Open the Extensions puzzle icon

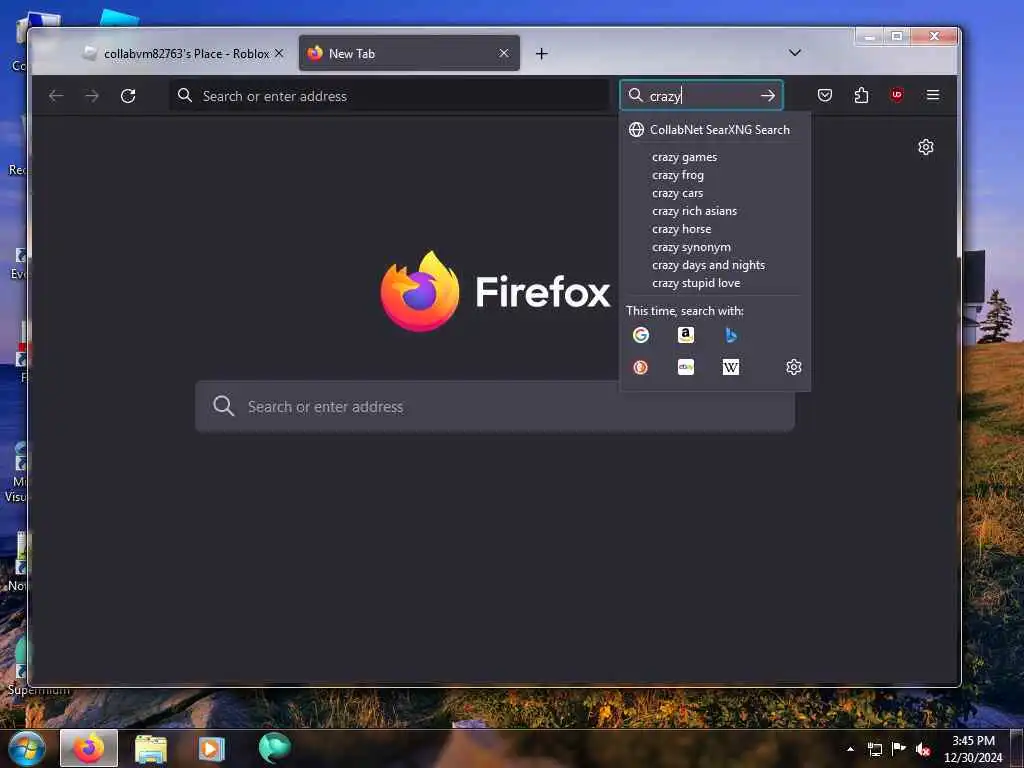pos(861,95)
